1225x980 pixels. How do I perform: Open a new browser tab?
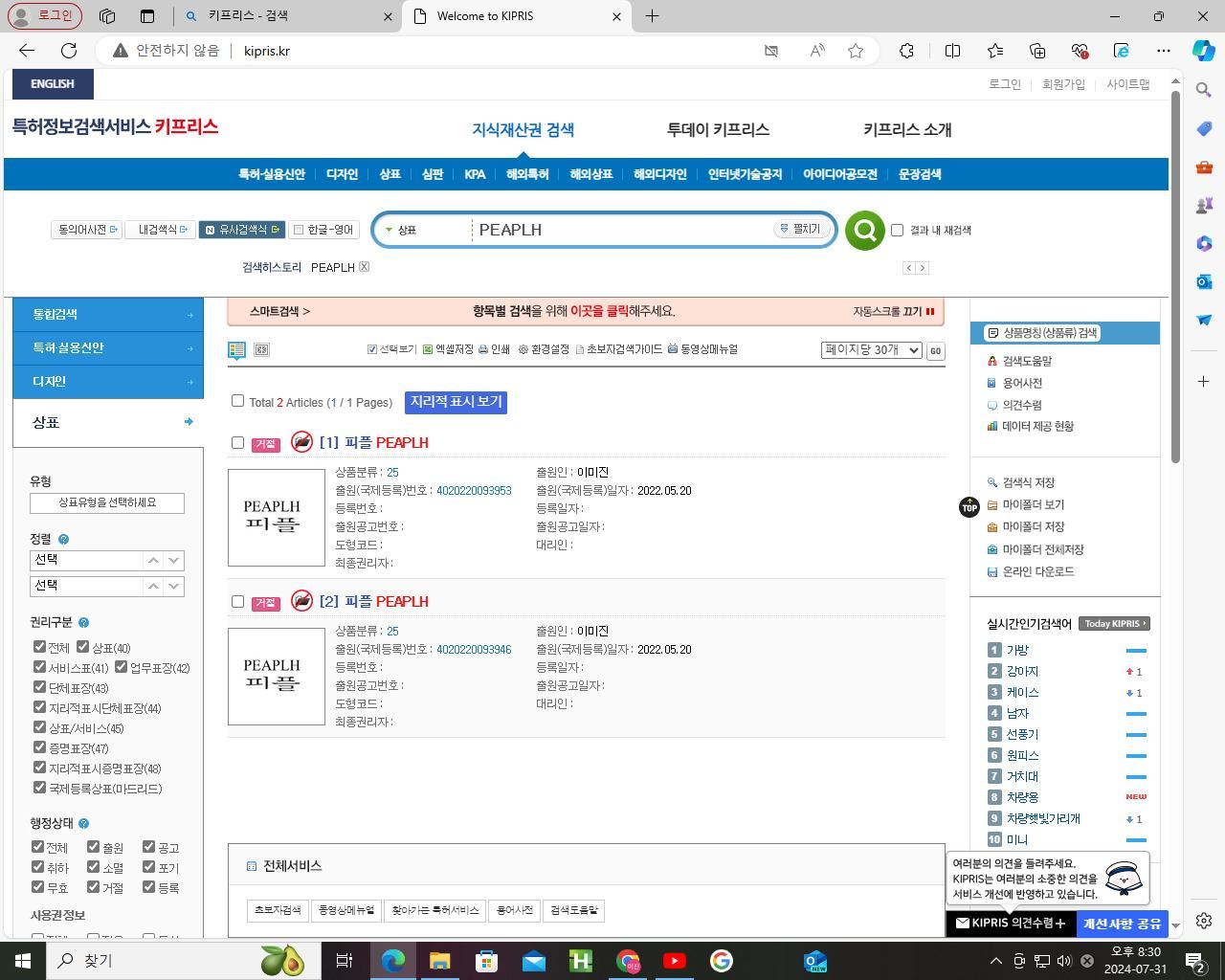click(x=652, y=16)
